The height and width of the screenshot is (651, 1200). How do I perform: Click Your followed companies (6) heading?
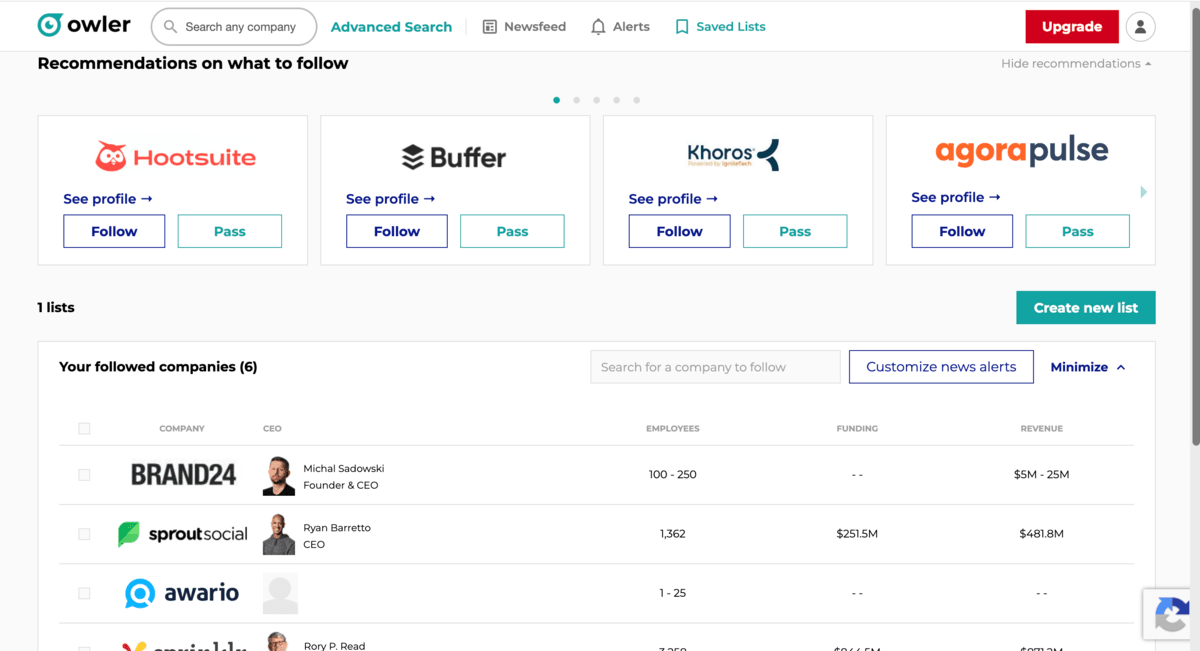(158, 367)
